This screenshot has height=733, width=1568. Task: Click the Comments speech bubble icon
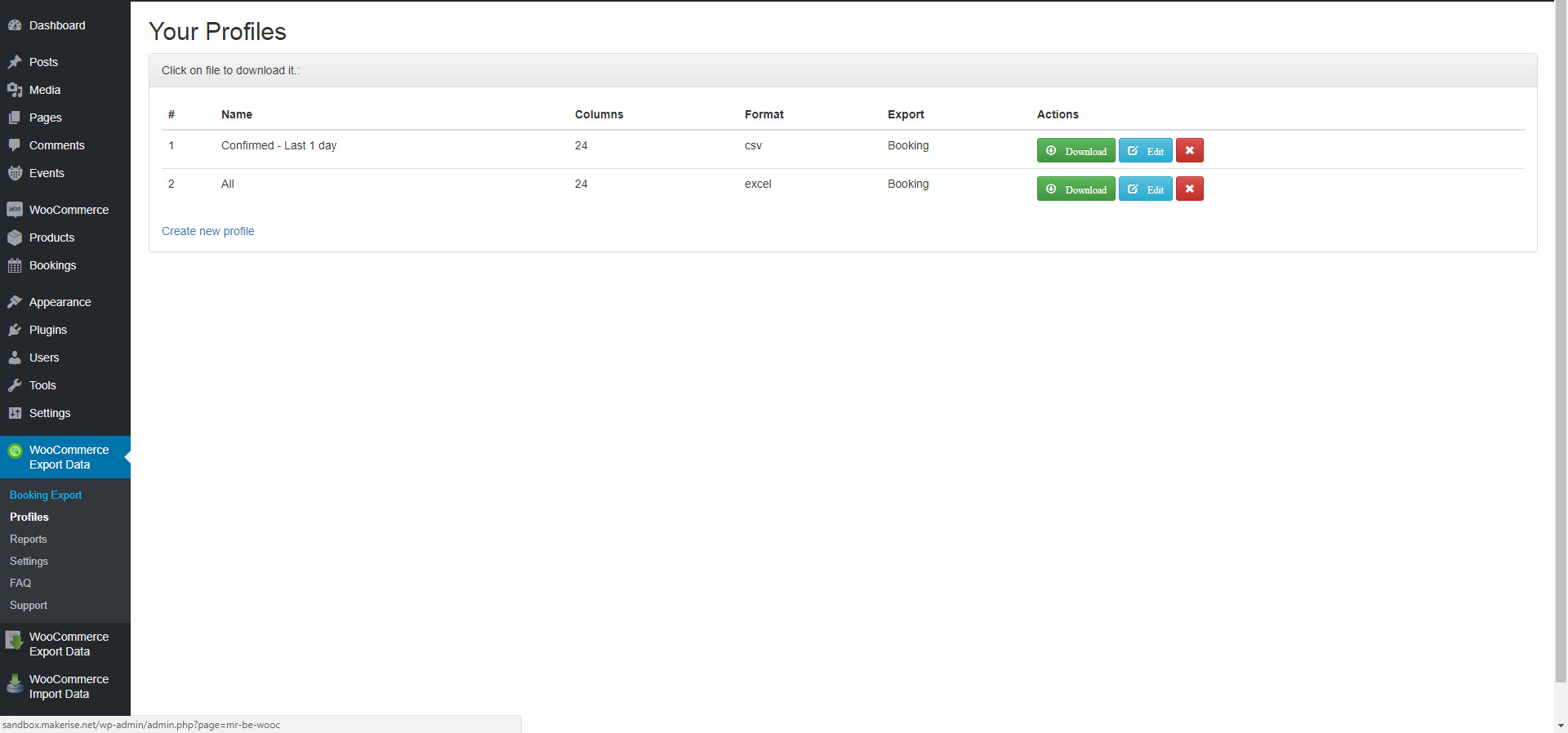coord(15,145)
